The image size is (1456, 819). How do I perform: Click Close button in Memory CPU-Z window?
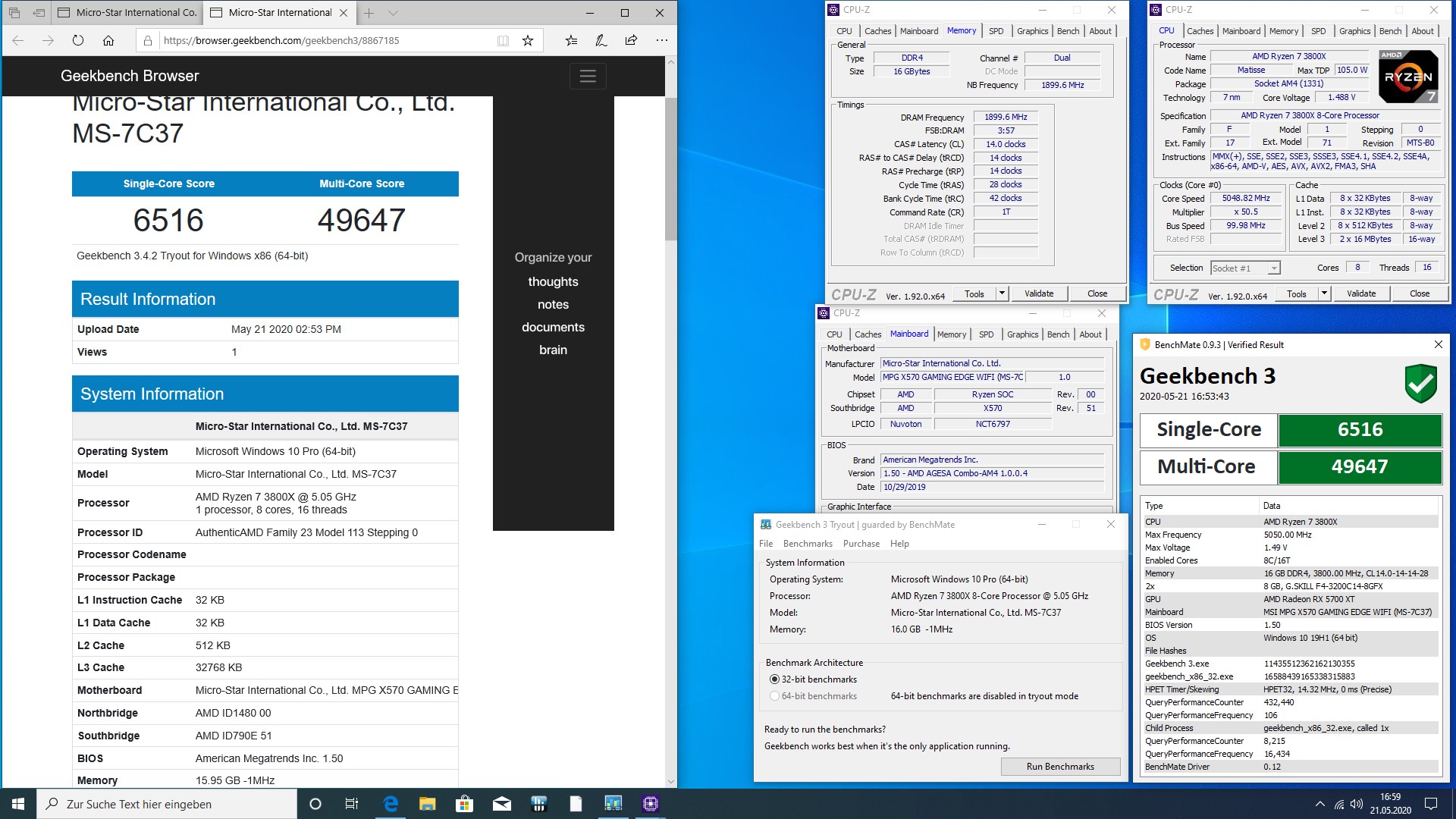pos(1097,293)
